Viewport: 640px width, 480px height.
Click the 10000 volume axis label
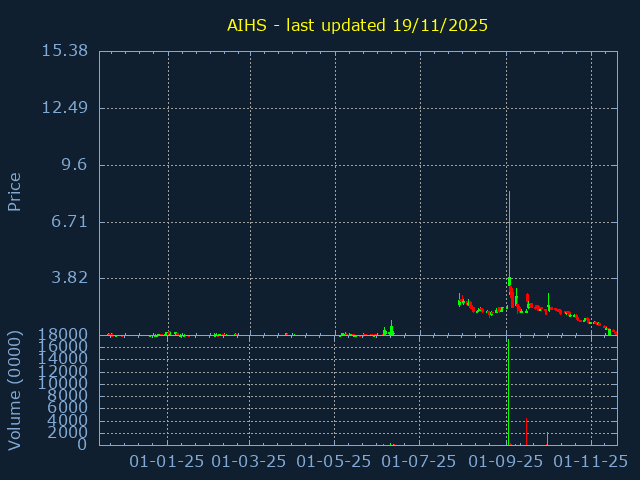(66, 384)
